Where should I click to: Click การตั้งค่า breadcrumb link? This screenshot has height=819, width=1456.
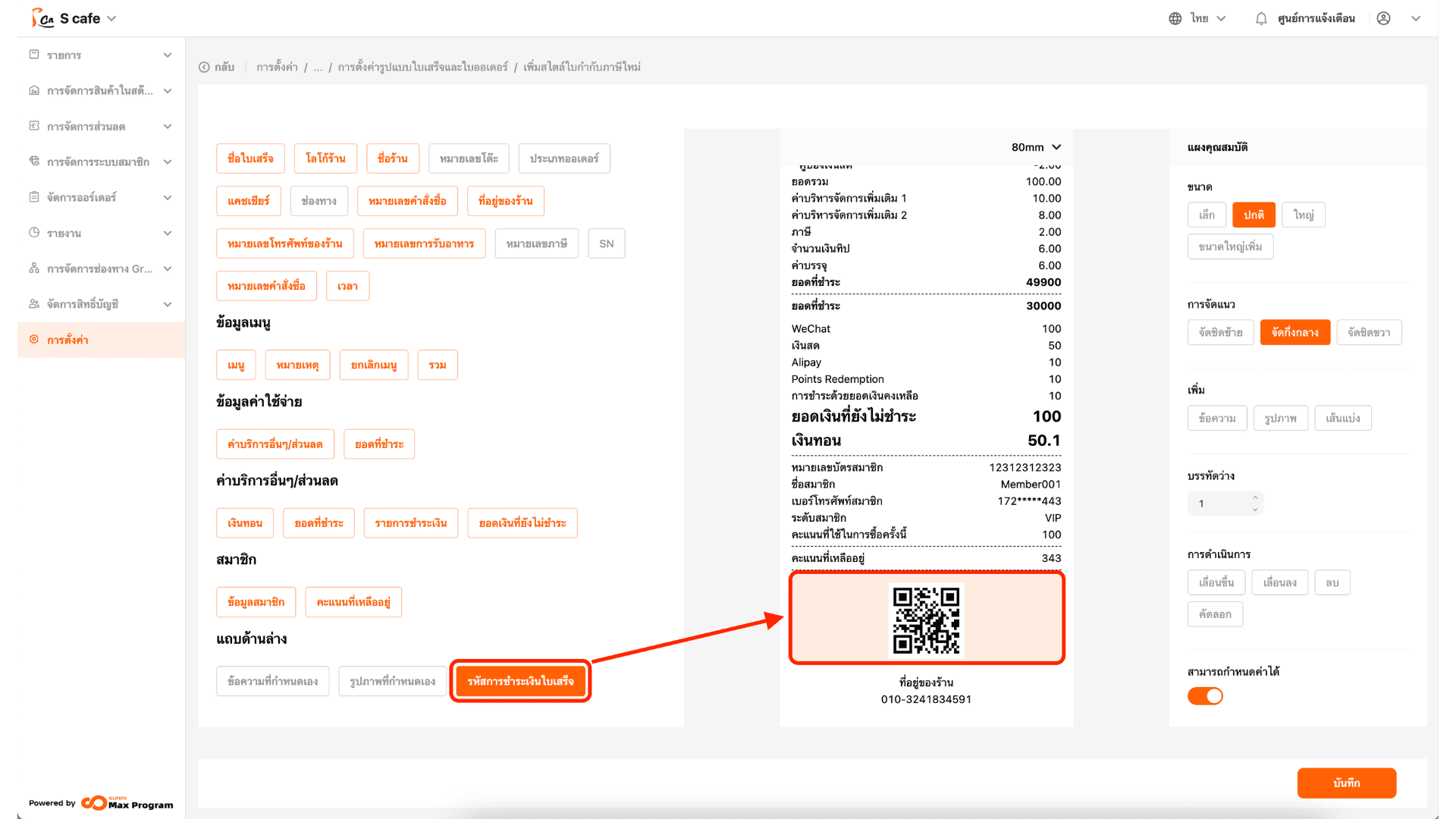(x=277, y=67)
